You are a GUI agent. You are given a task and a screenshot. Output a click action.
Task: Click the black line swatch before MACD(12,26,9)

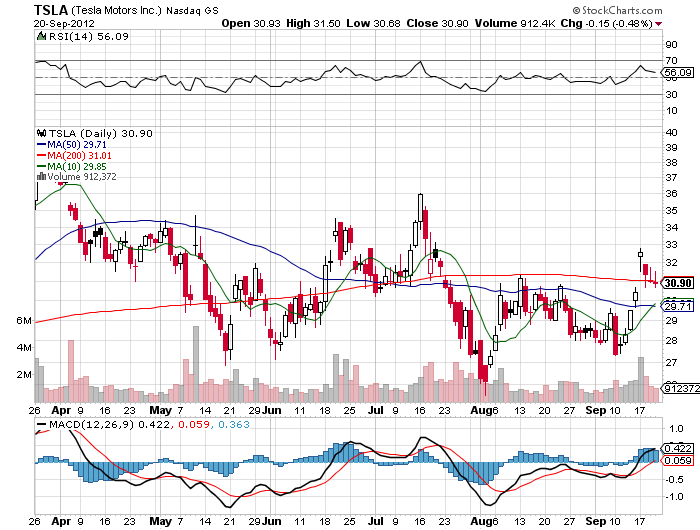click(x=42, y=425)
